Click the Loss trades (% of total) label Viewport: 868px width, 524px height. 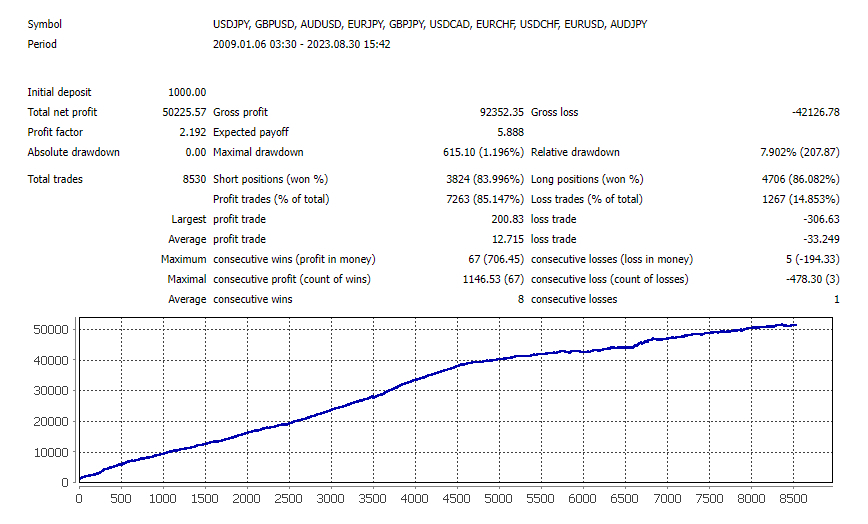point(587,199)
